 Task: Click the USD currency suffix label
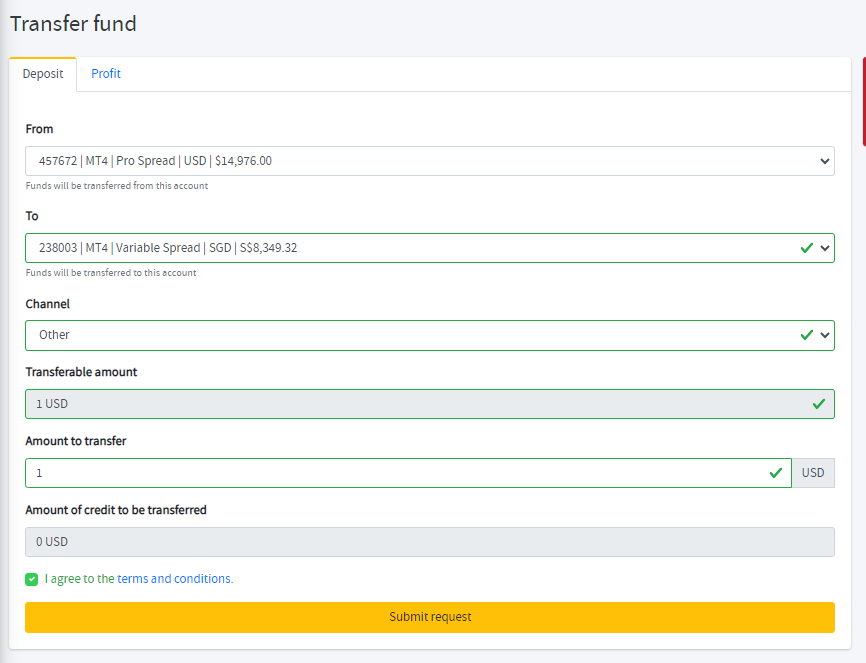click(x=813, y=473)
